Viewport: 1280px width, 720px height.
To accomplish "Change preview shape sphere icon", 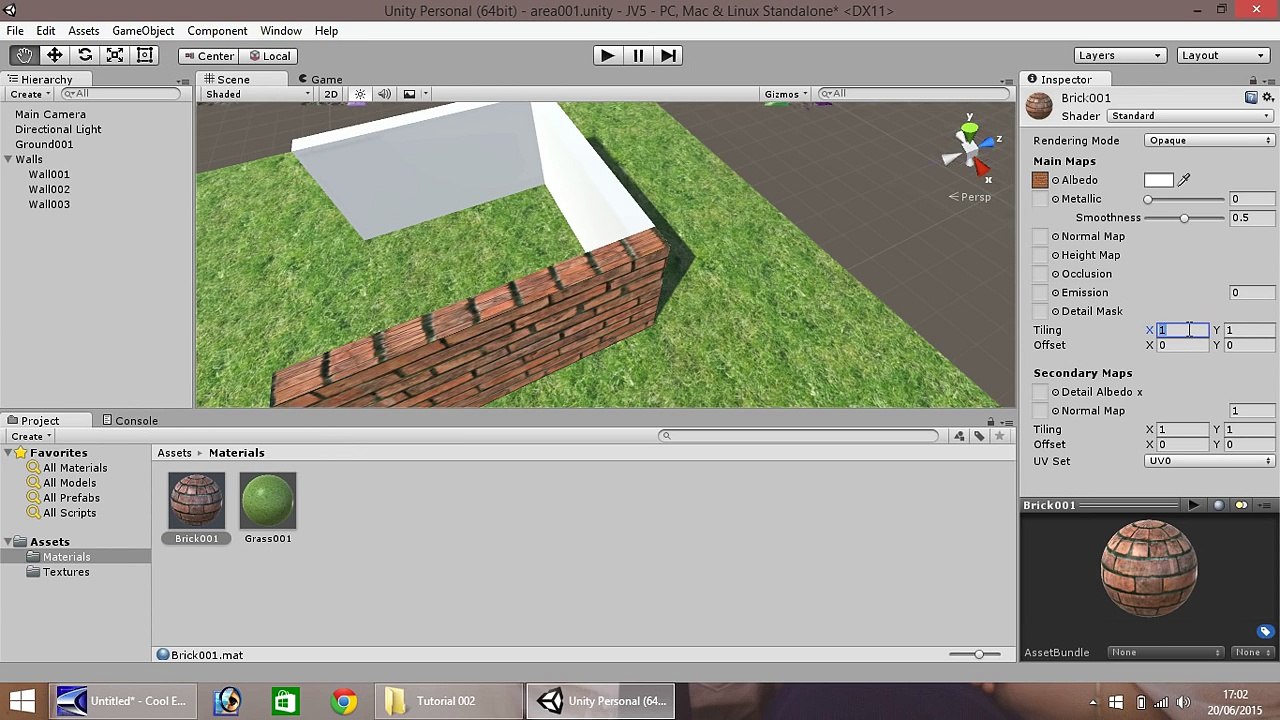I will tap(1218, 505).
